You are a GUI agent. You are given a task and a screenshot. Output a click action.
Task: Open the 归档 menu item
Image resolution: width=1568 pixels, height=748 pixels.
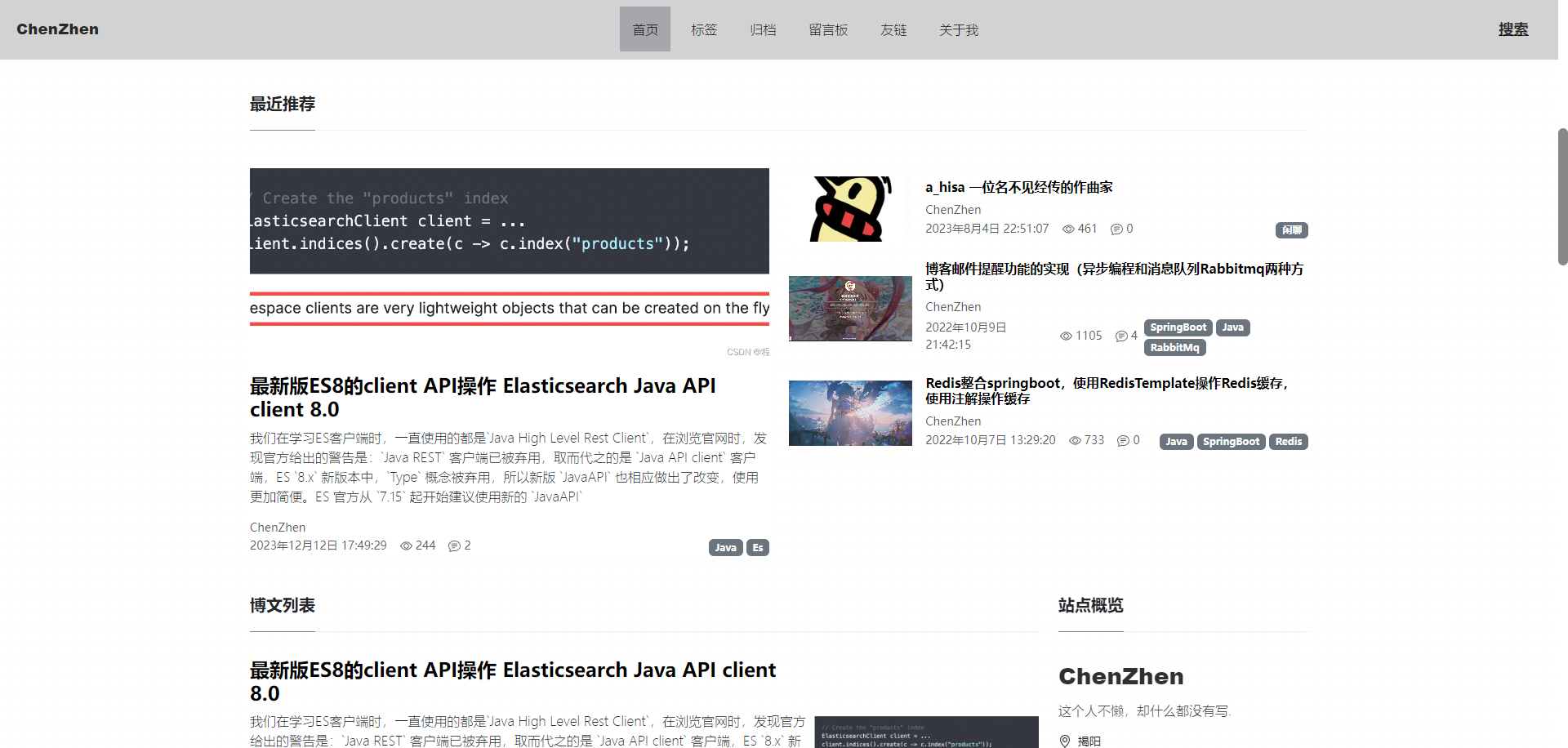763,29
